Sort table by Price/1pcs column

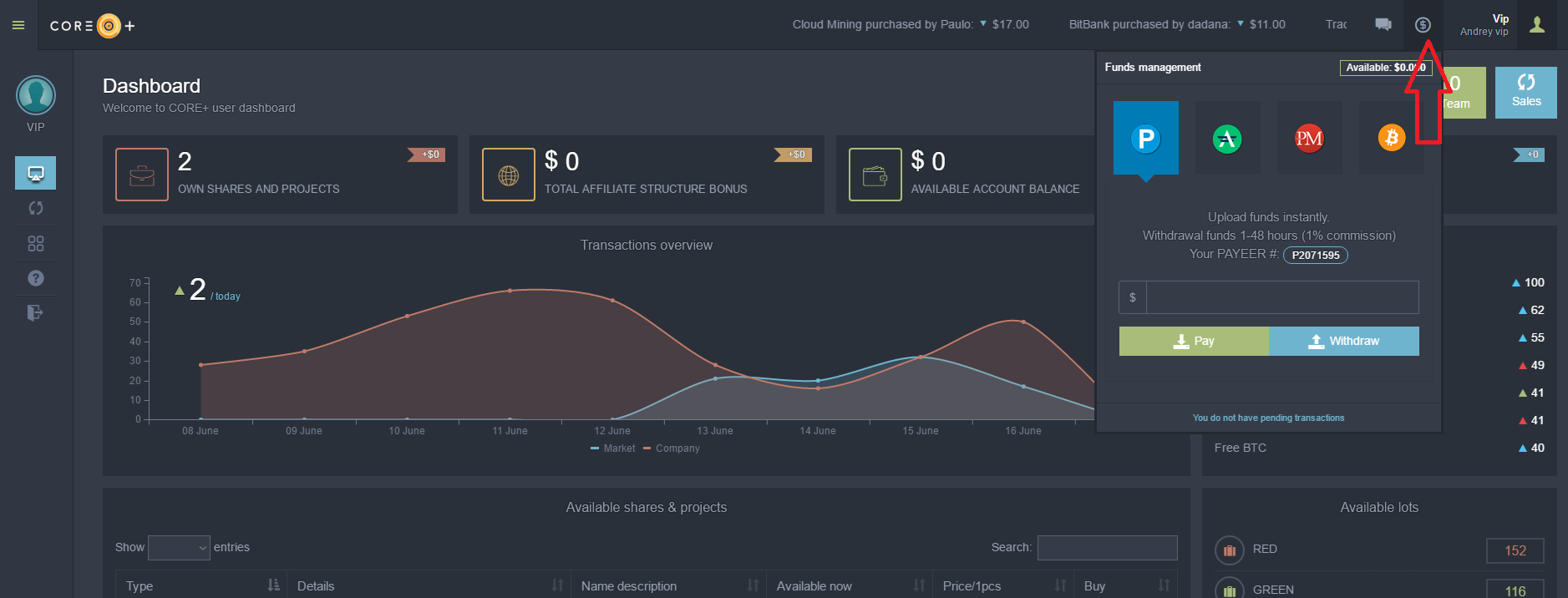tap(1002, 585)
